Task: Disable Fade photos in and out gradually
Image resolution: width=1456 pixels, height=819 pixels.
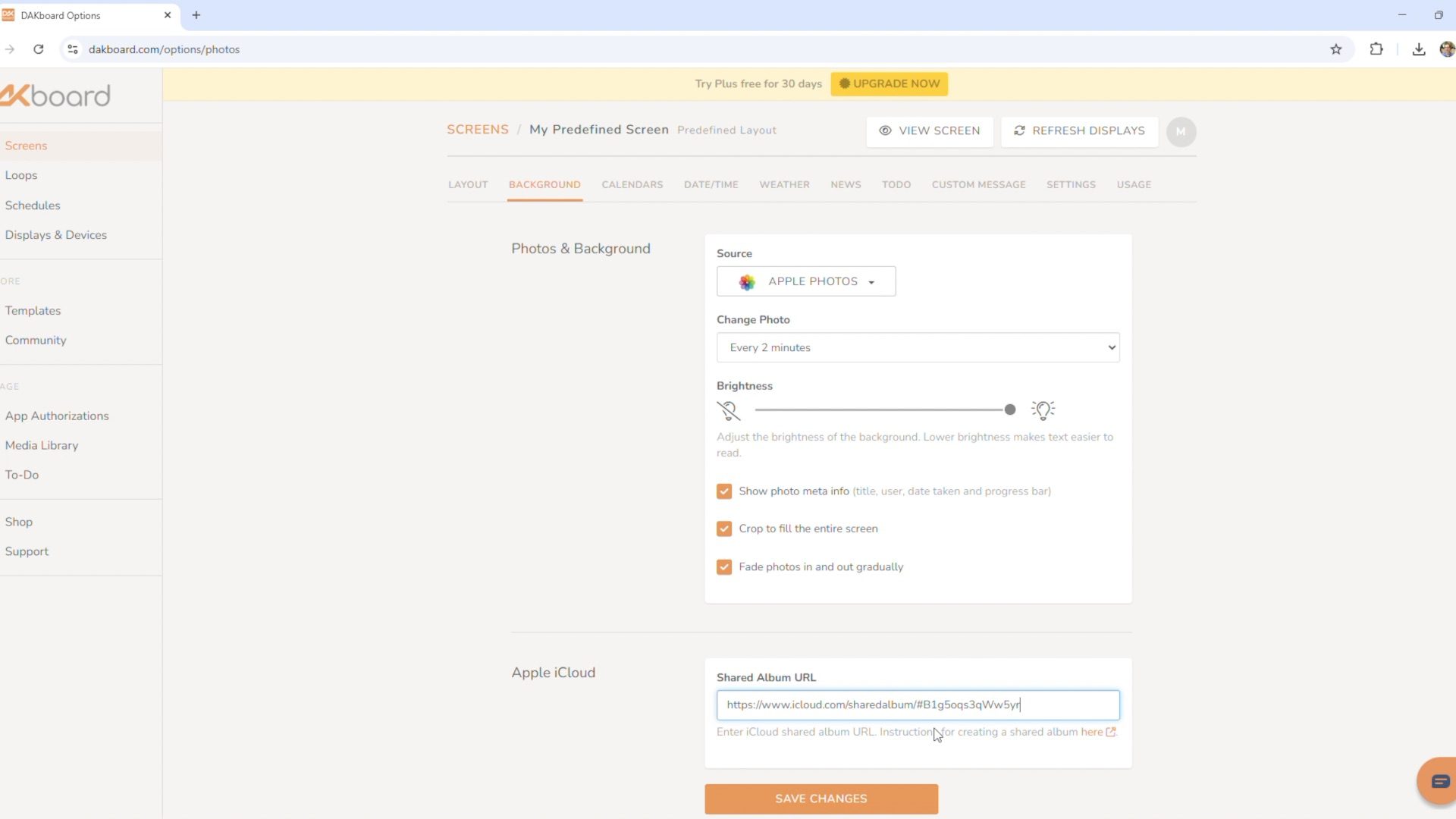Action: pos(724,567)
